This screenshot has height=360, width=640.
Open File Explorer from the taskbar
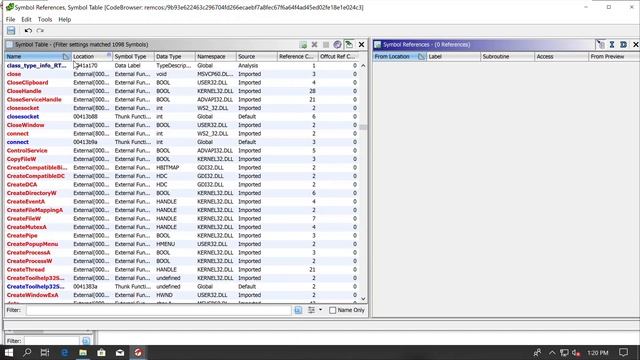83,352
